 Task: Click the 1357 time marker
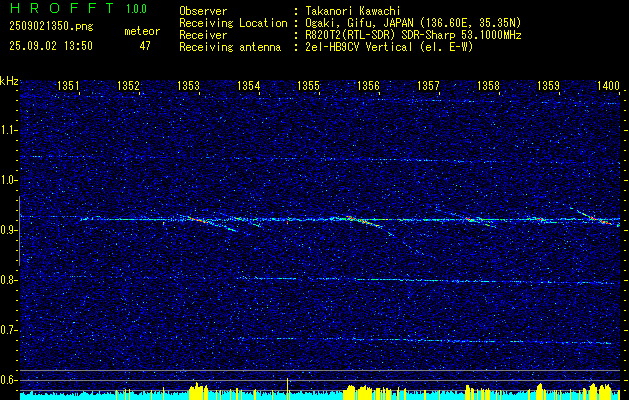coord(428,85)
